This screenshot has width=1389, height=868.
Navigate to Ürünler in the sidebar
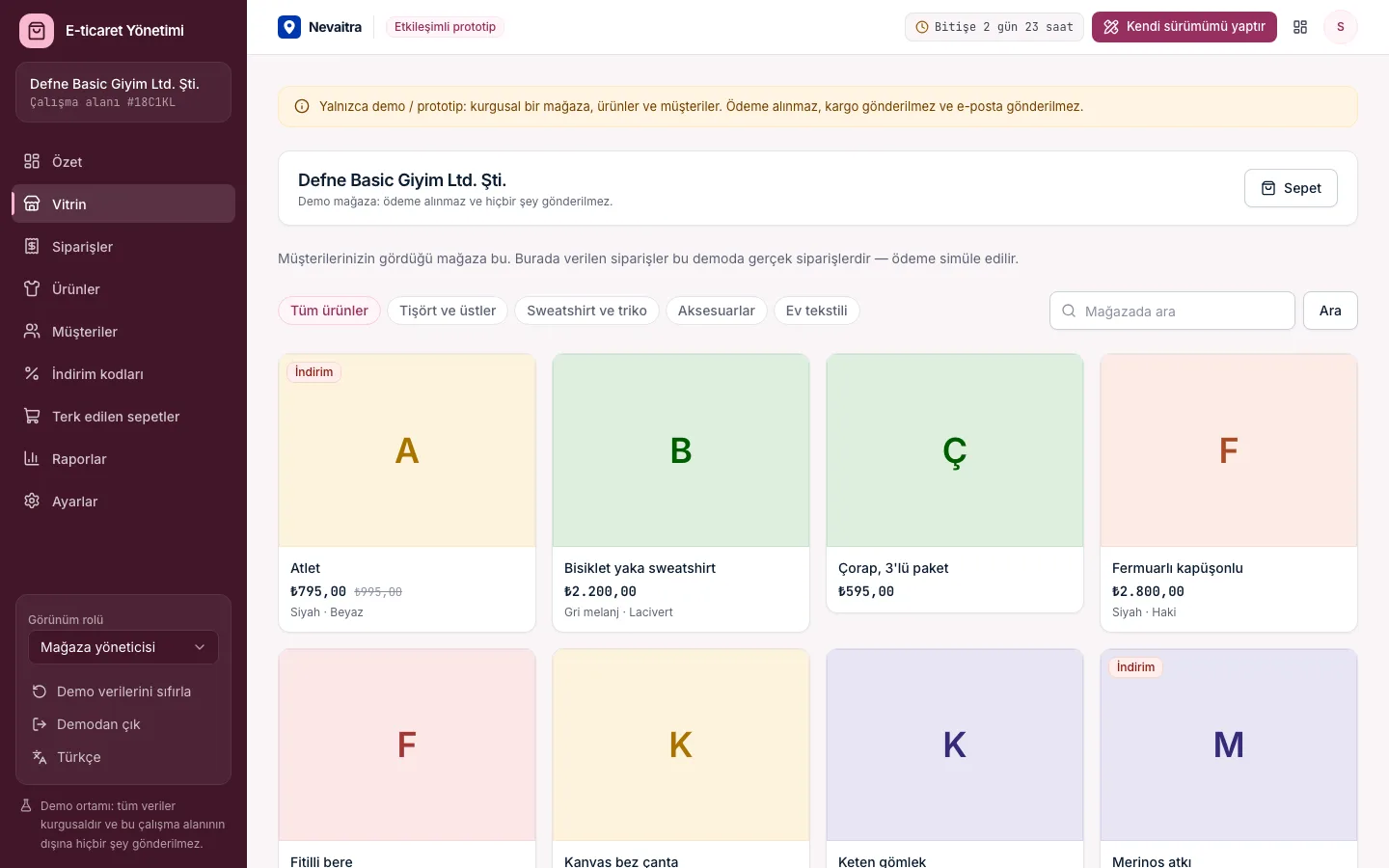pyautogui.click(x=123, y=288)
